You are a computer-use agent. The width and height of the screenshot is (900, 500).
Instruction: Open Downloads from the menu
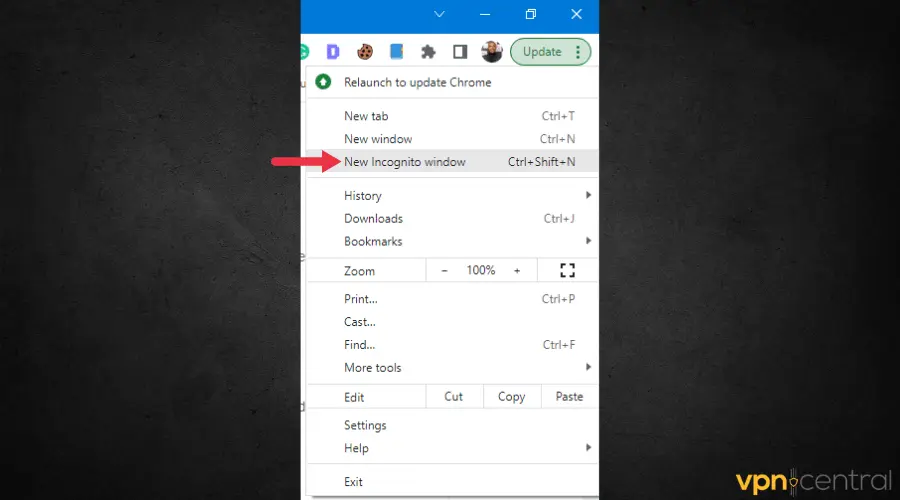pos(452,219)
